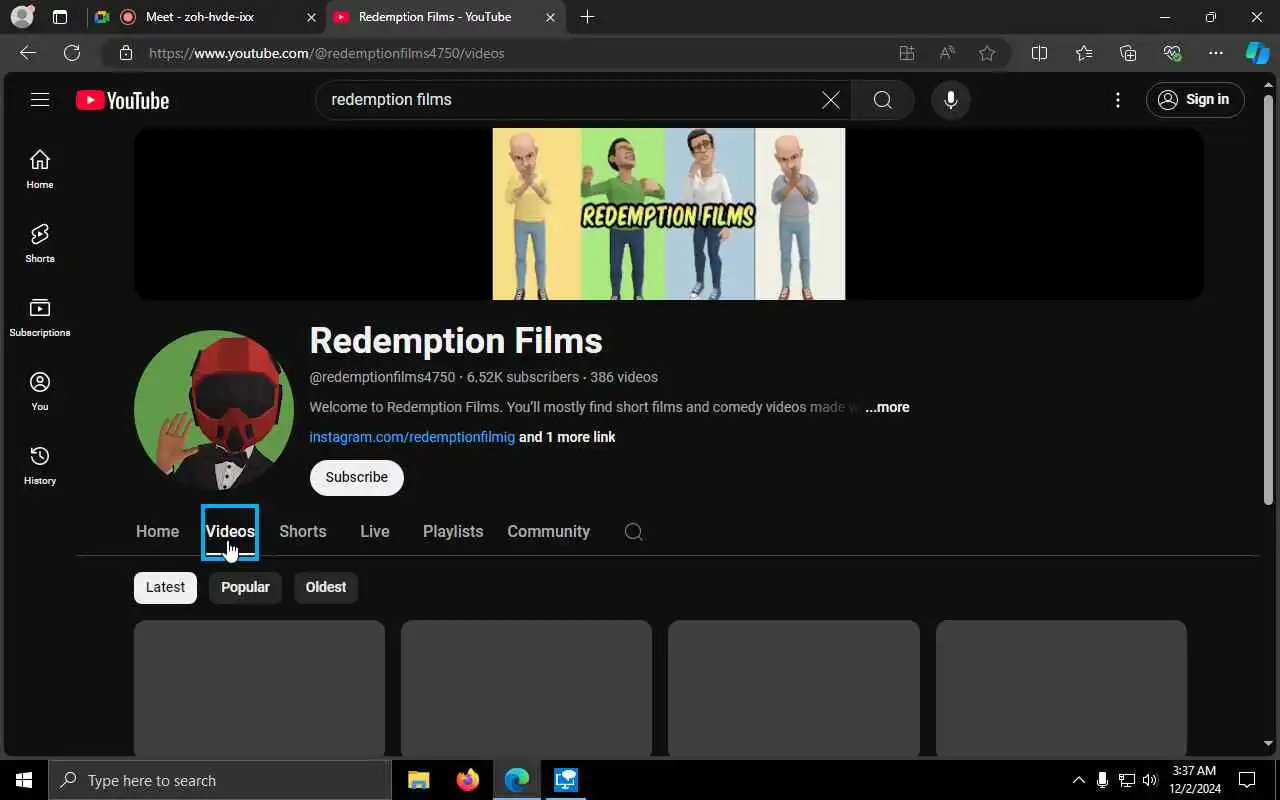
Task: Click the taskbar search box
Action: pyautogui.click(x=220, y=780)
